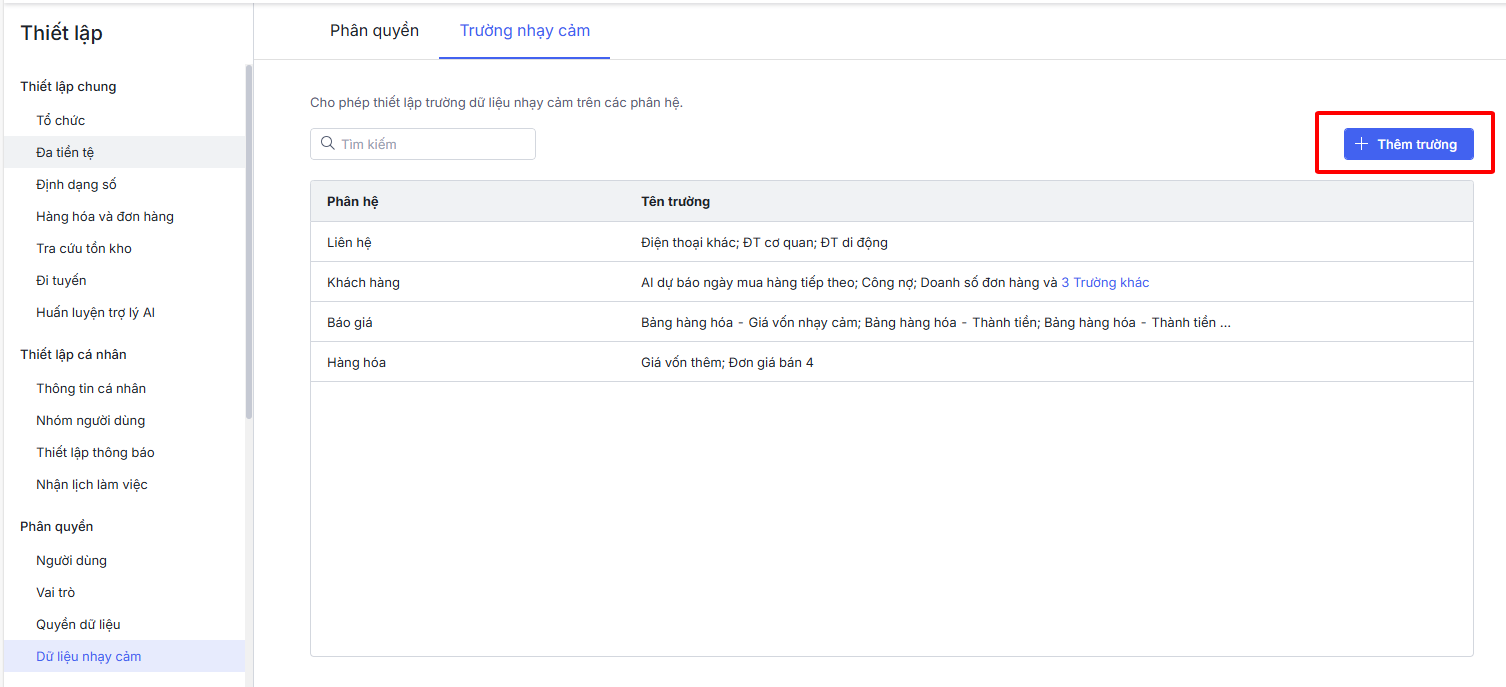This screenshot has width=1506, height=687.
Task: Click the Phân hệ column header
Action: pyautogui.click(x=353, y=202)
